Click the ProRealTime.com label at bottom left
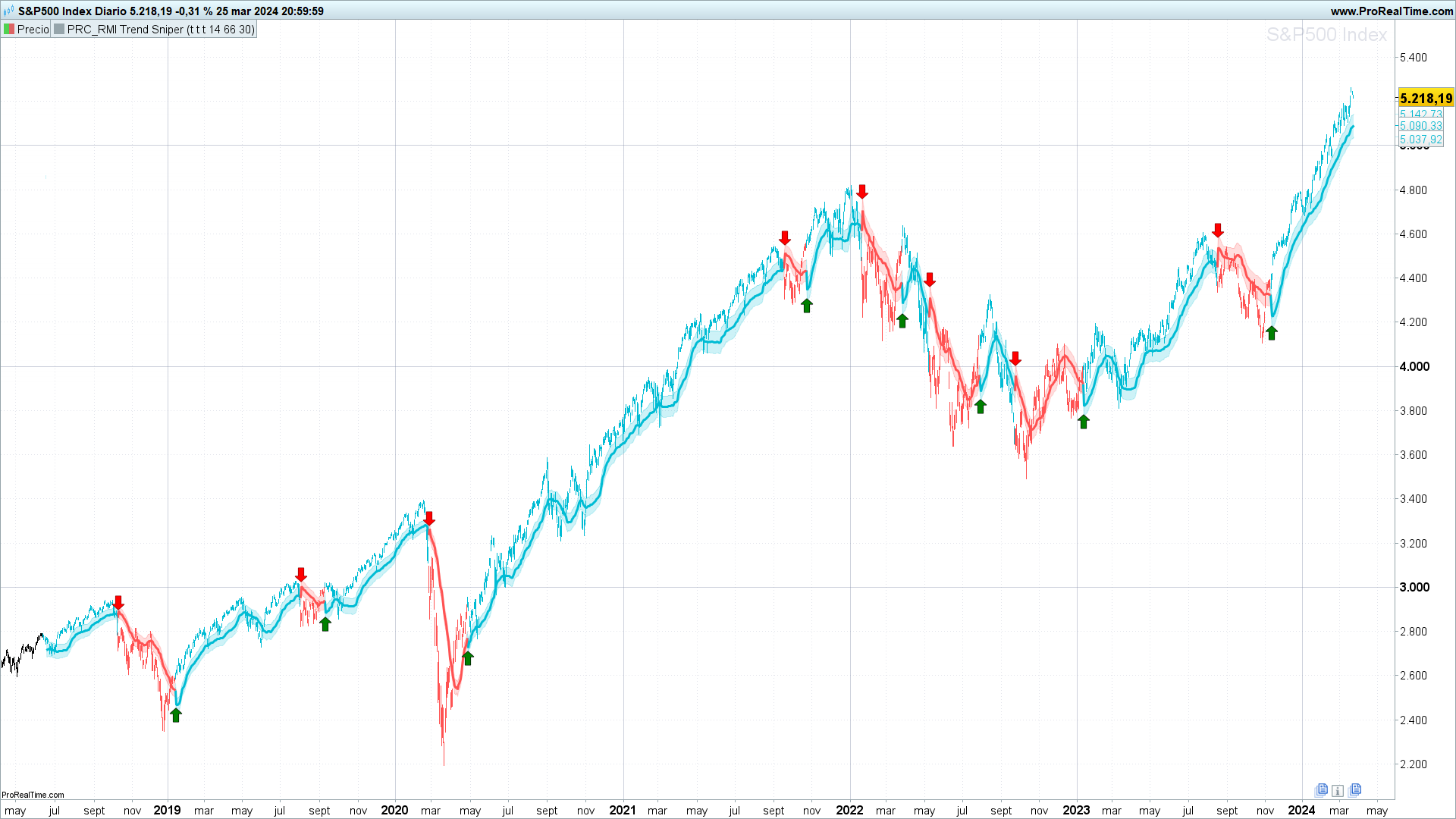 click(x=33, y=795)
